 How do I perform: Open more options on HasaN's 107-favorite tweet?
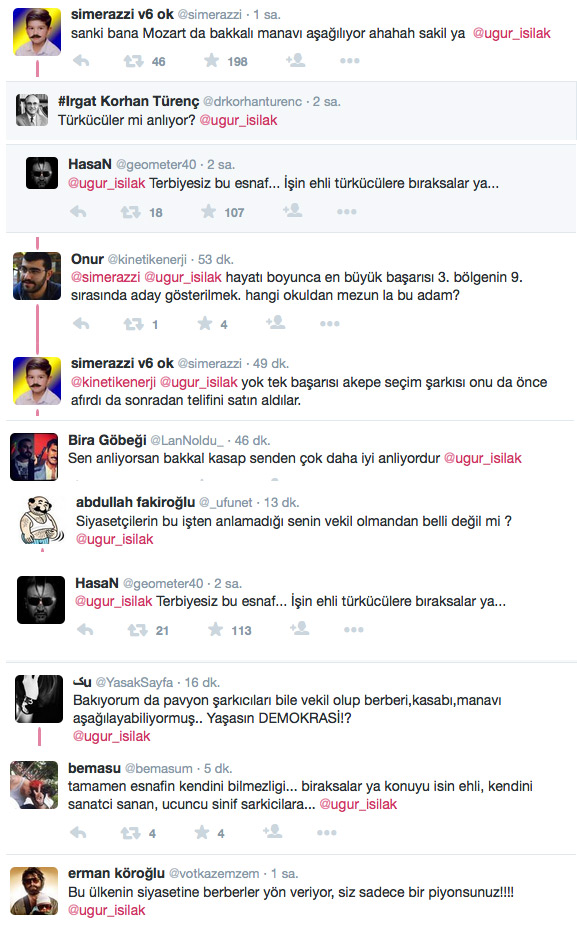(346, 212)
